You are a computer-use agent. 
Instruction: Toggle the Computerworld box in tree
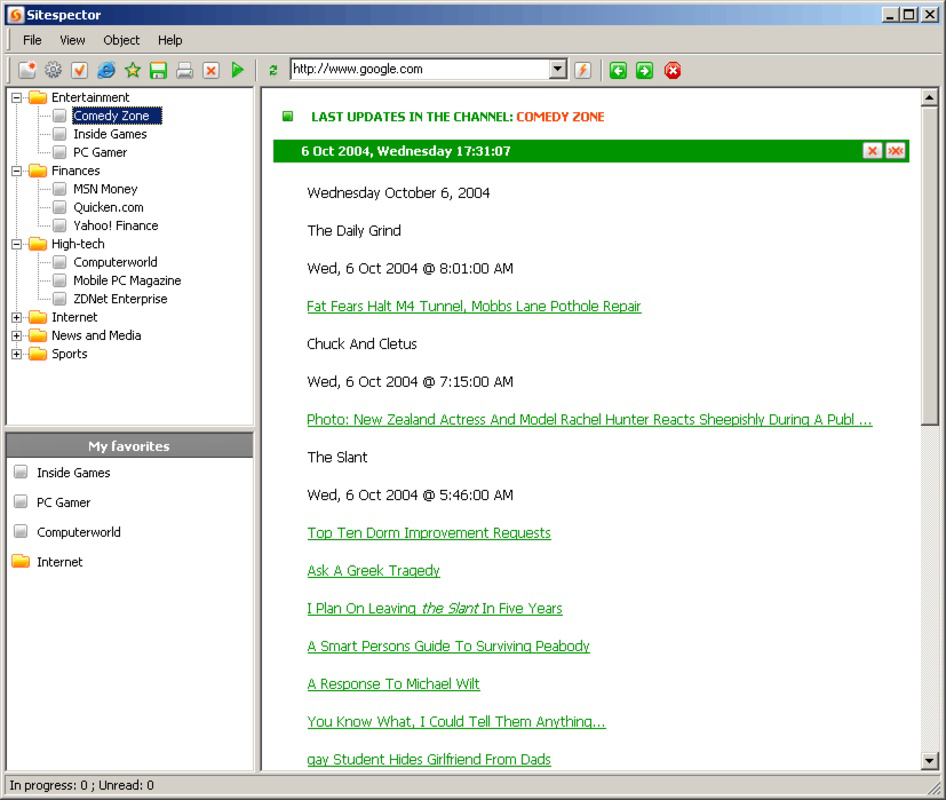59,262
